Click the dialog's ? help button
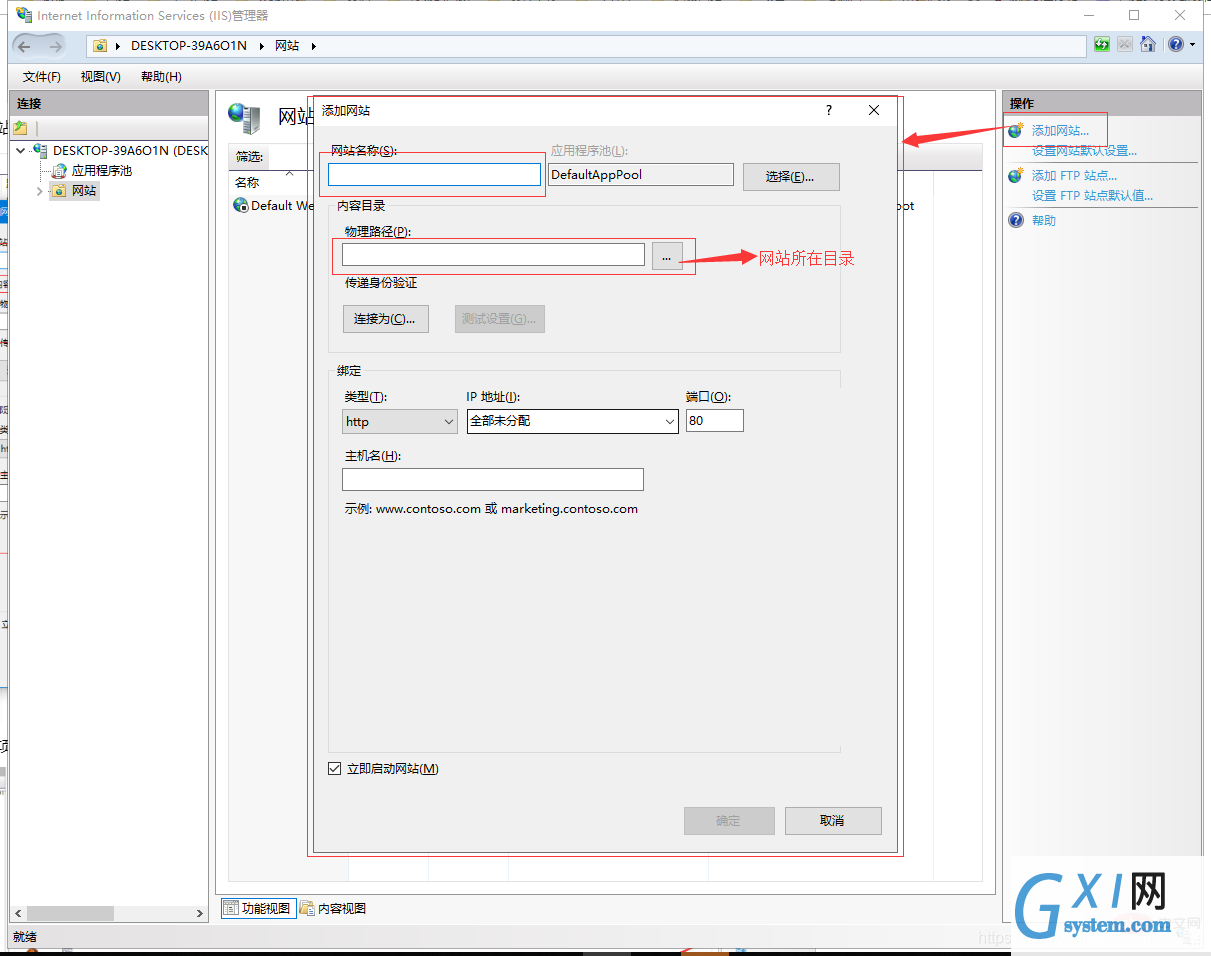Viewport: 1211px width, 956px height. tap(828, 110)
